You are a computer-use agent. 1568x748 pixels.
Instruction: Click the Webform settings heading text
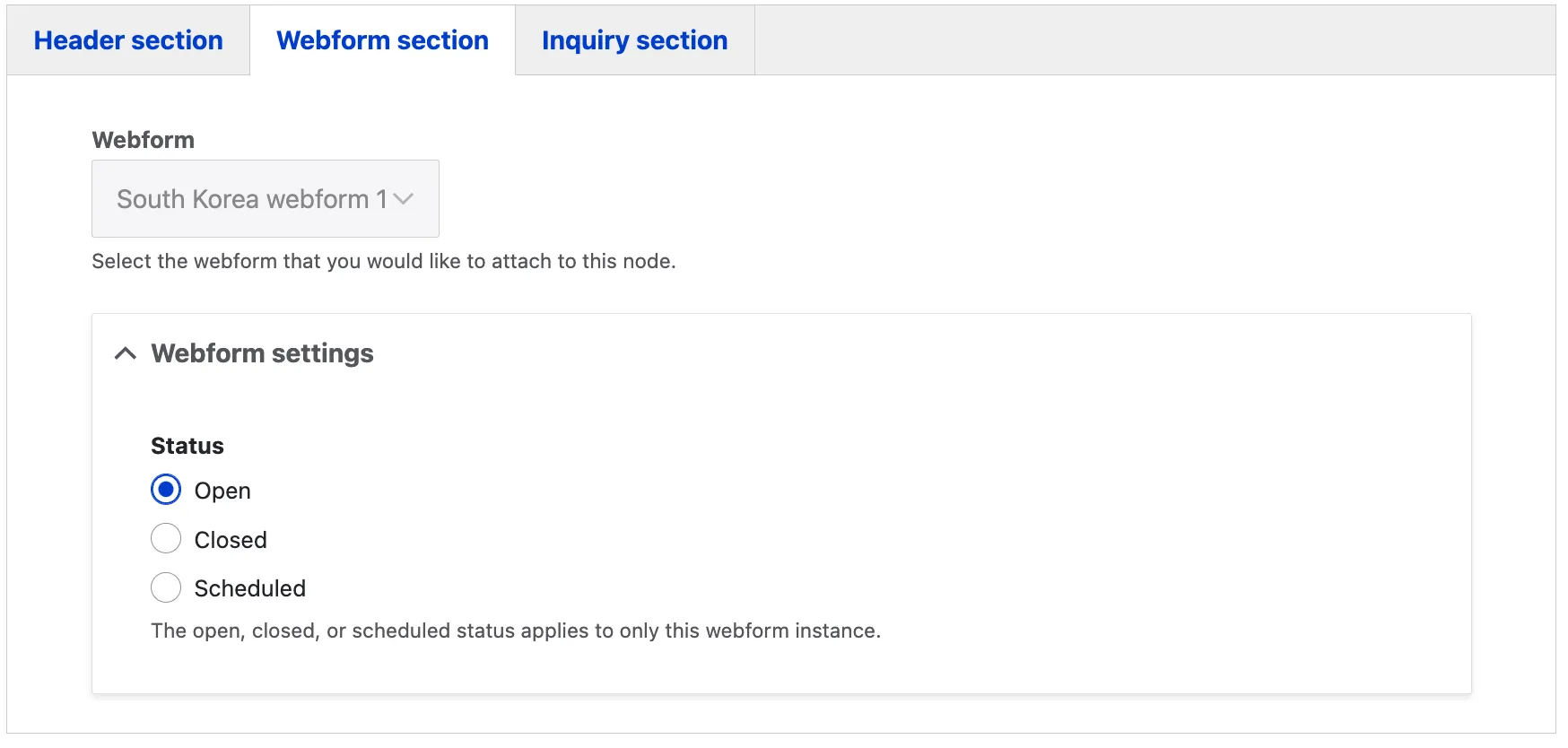click(262, 353)
